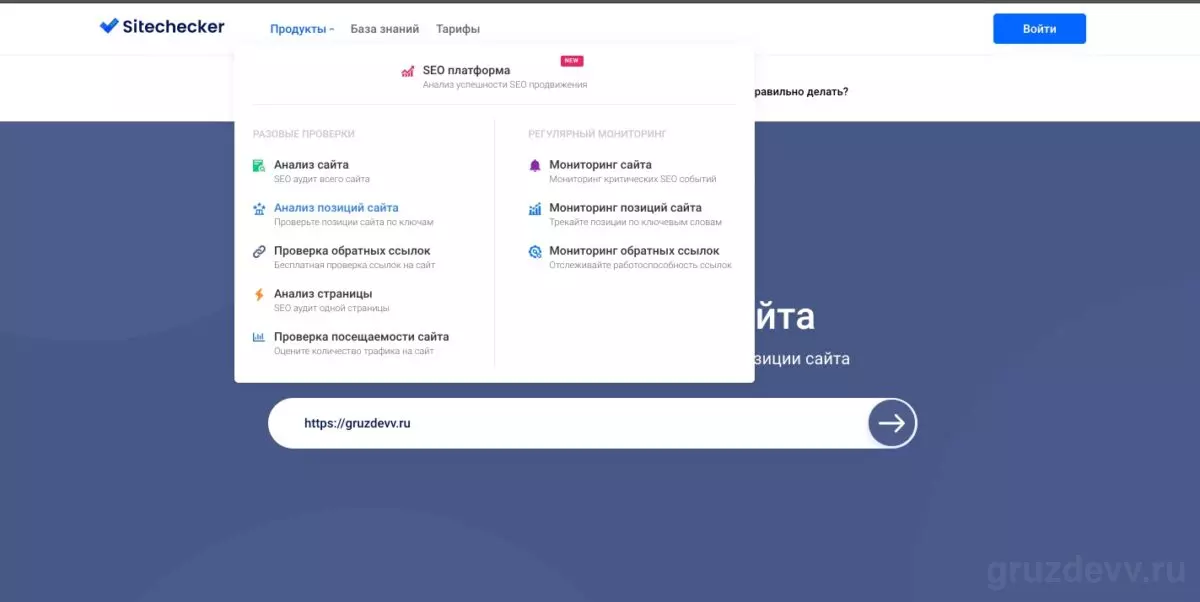
Task: Open Мониторинг обратных ссылок product
Action: pos(634,250)
